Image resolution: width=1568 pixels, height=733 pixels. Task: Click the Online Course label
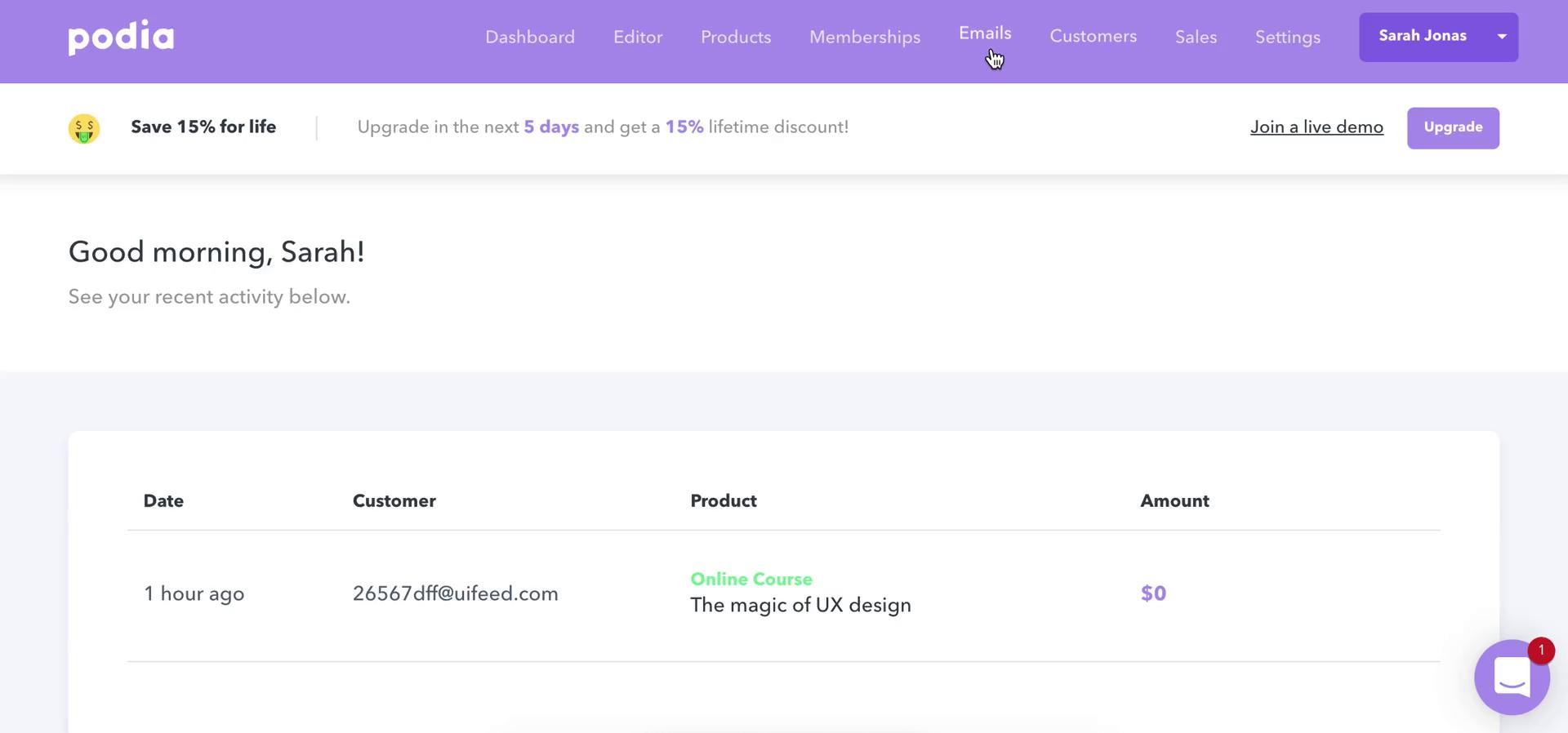(x=751, y=579)
